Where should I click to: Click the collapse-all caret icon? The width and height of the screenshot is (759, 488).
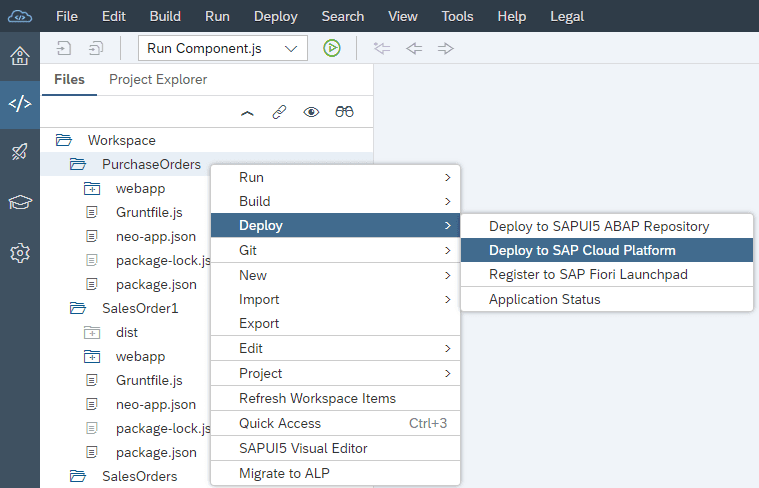coord(247,112)
